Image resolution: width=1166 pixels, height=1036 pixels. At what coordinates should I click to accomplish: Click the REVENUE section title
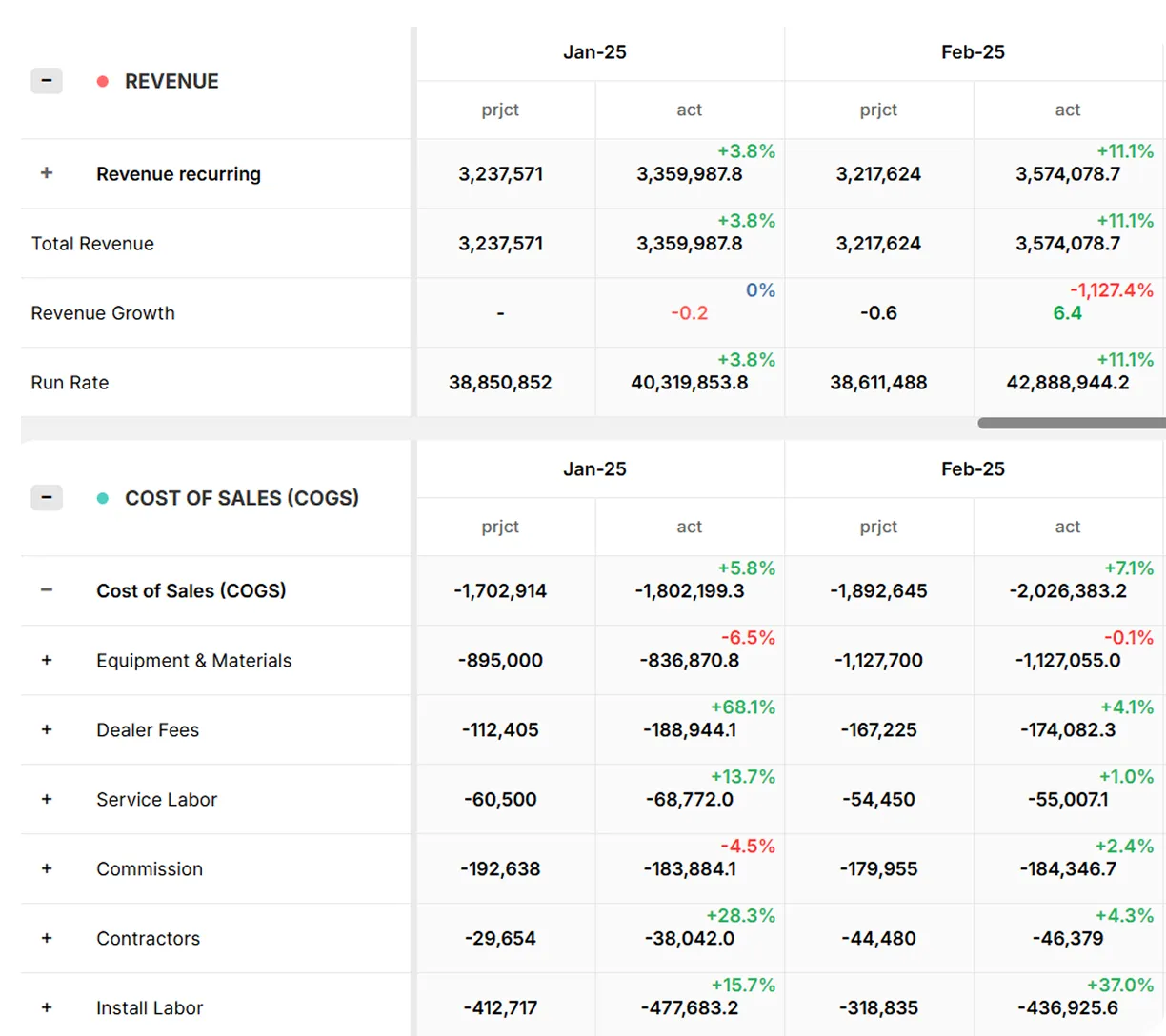[171, 81]
